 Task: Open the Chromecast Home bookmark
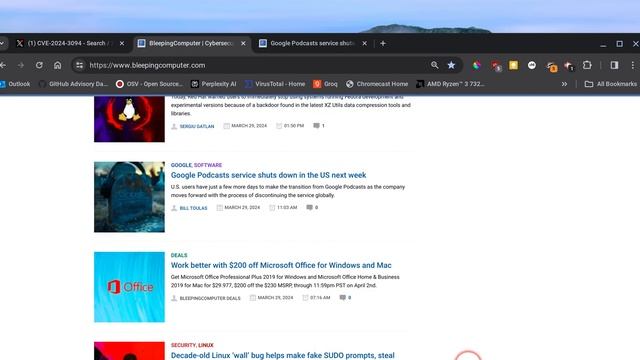coord(377,84)
